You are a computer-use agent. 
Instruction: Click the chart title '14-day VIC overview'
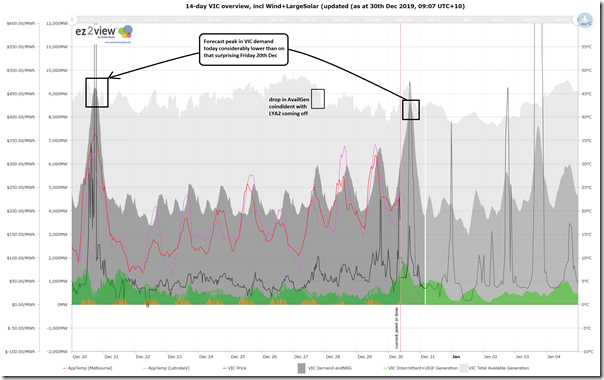(x=325, y=6)
